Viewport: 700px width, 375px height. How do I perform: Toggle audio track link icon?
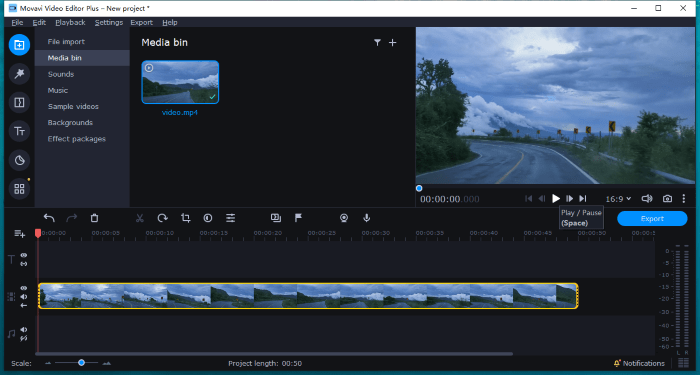(24, 338)
